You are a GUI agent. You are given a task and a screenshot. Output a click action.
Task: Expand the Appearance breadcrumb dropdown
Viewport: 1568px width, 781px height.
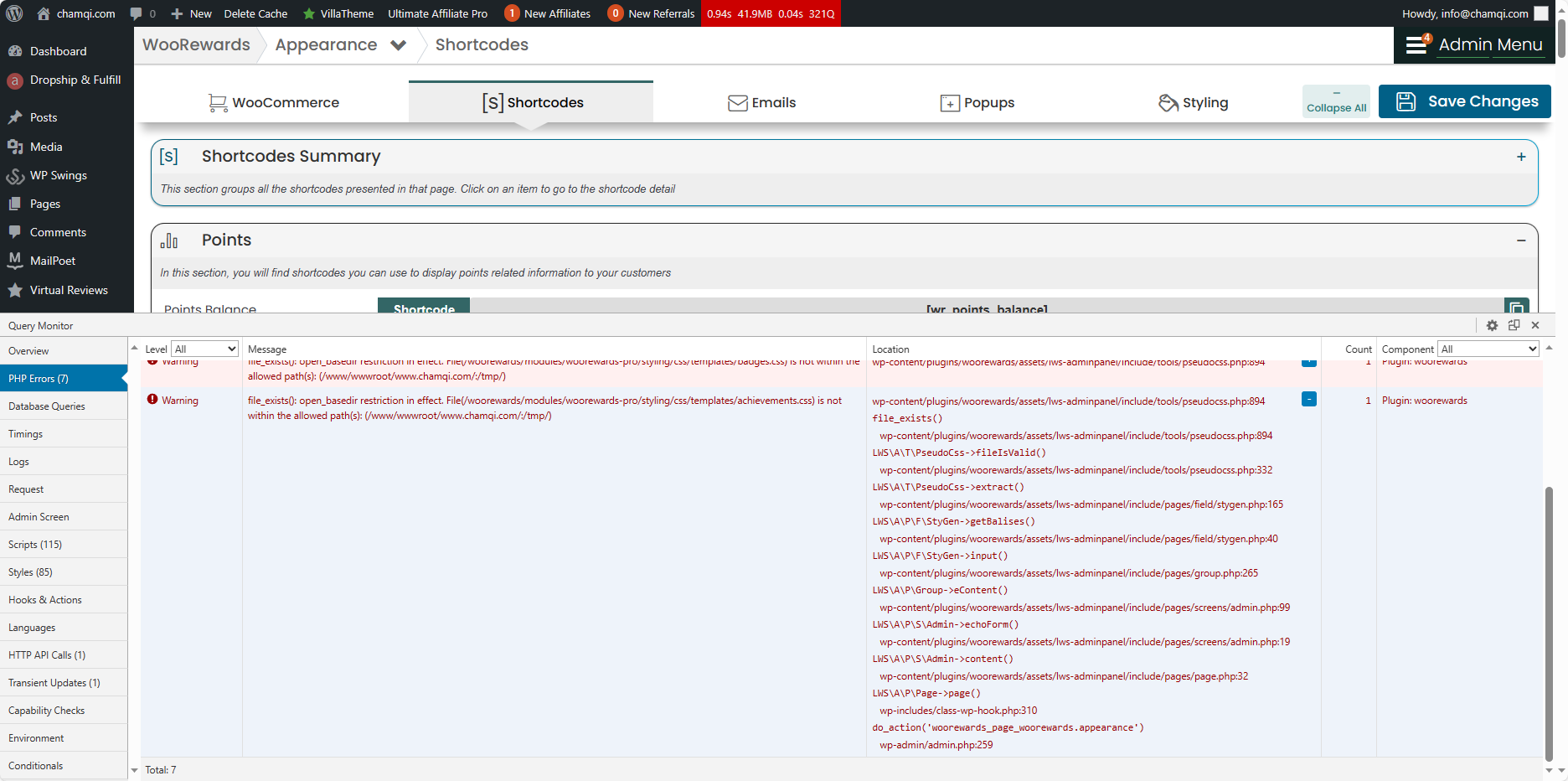[399, 45]
